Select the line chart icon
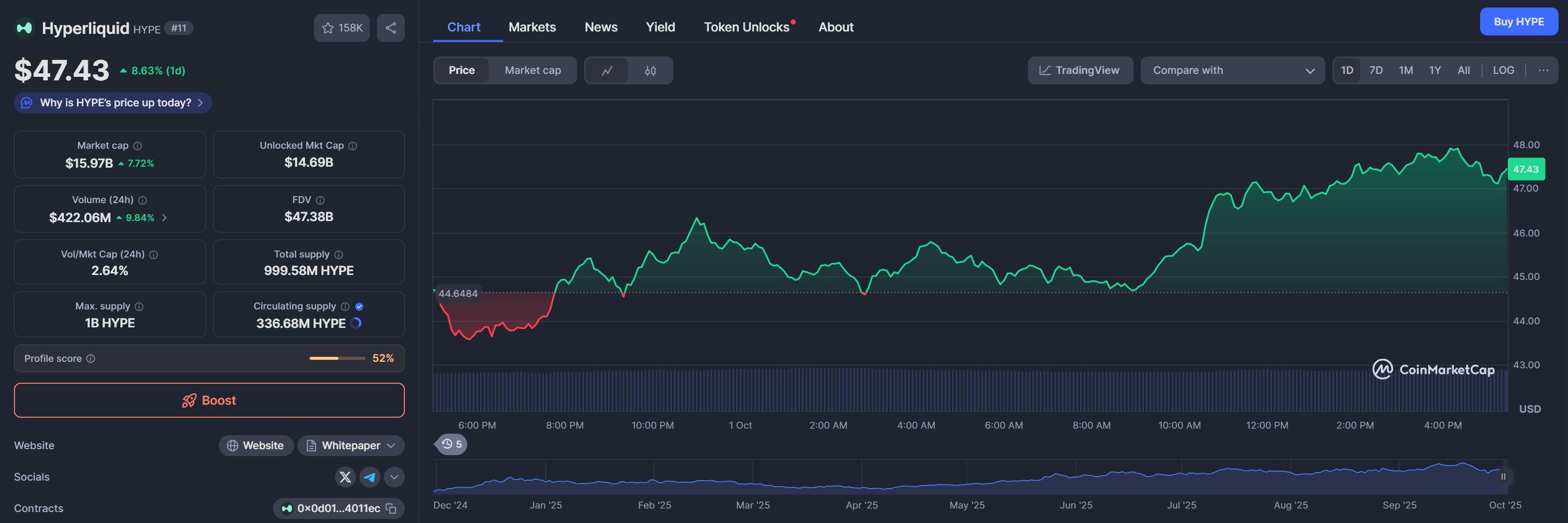Screen dimensions: 1568x523 click(607, 71)
